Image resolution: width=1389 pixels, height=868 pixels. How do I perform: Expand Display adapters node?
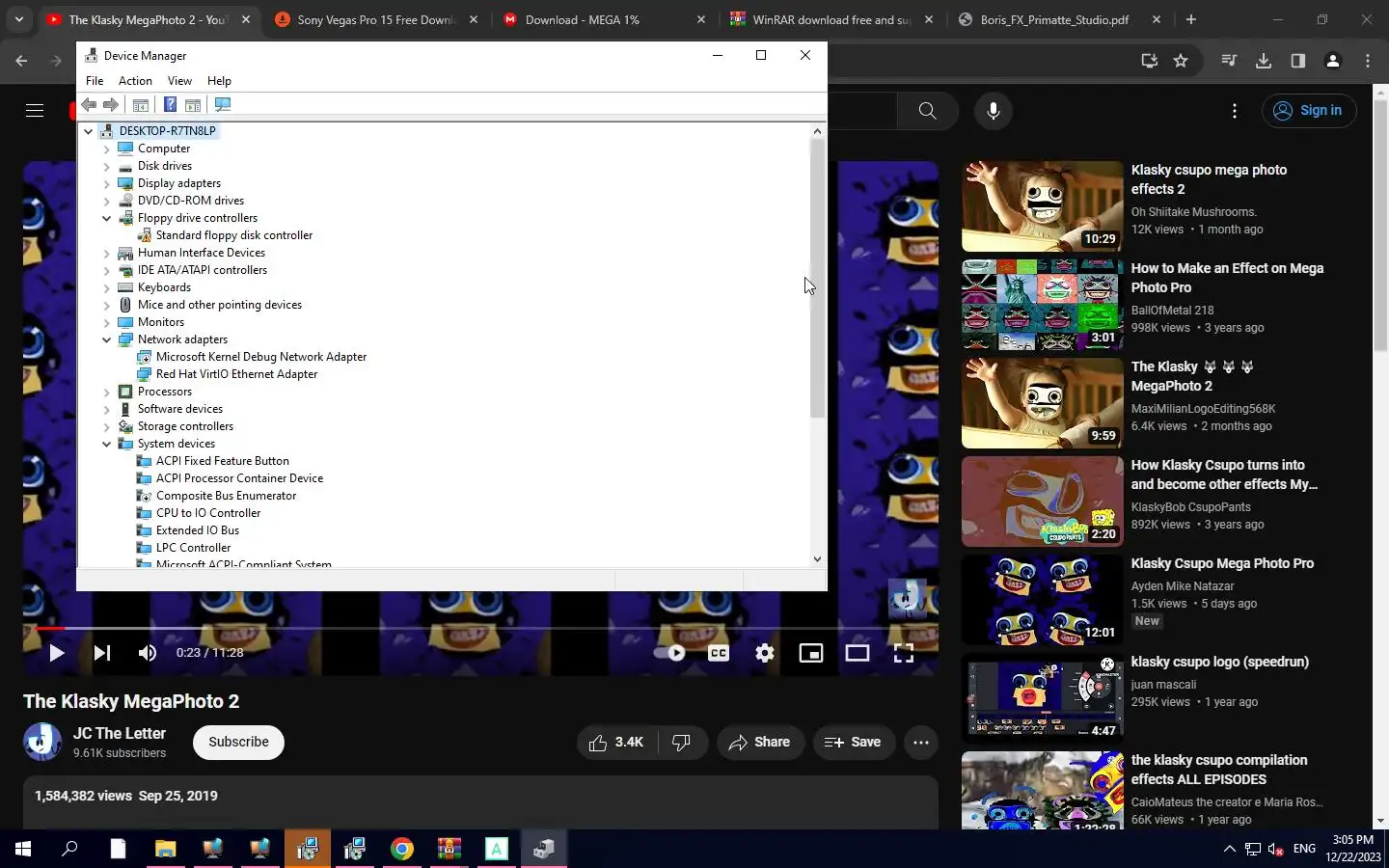click(x=106, y=183)
